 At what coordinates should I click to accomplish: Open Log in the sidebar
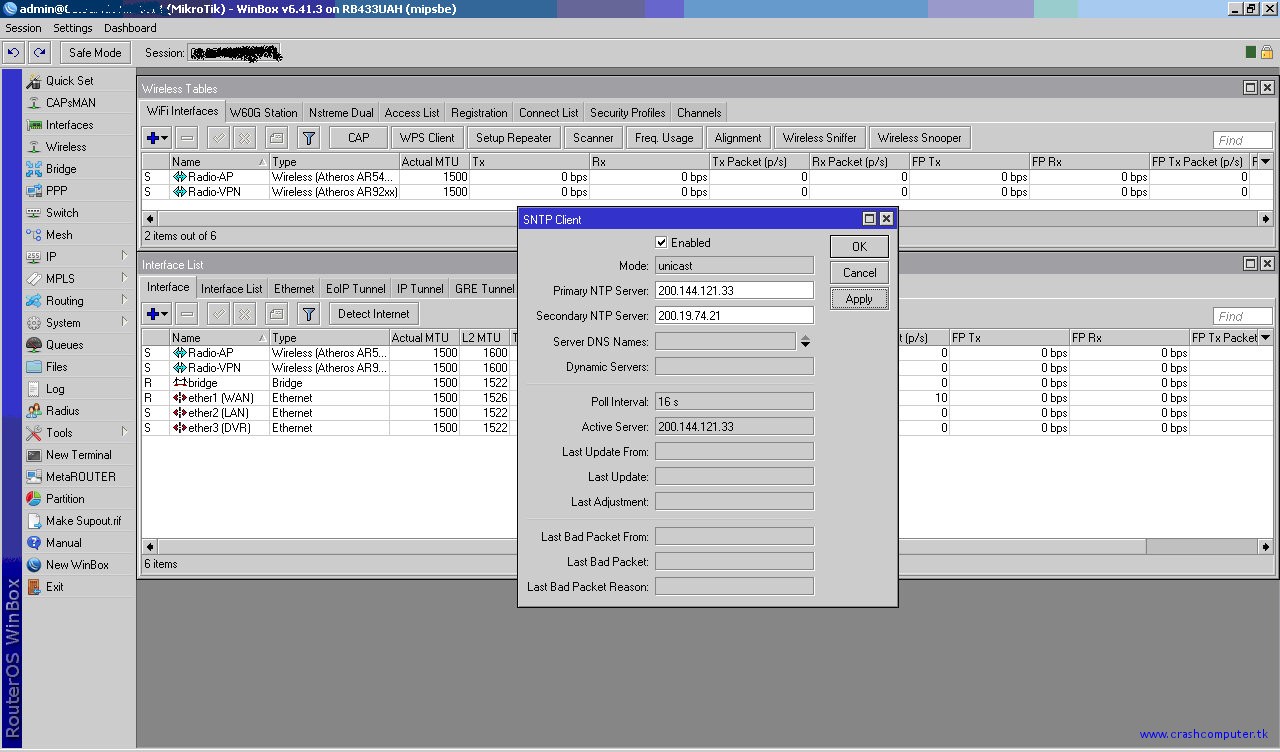click(55, 389)
